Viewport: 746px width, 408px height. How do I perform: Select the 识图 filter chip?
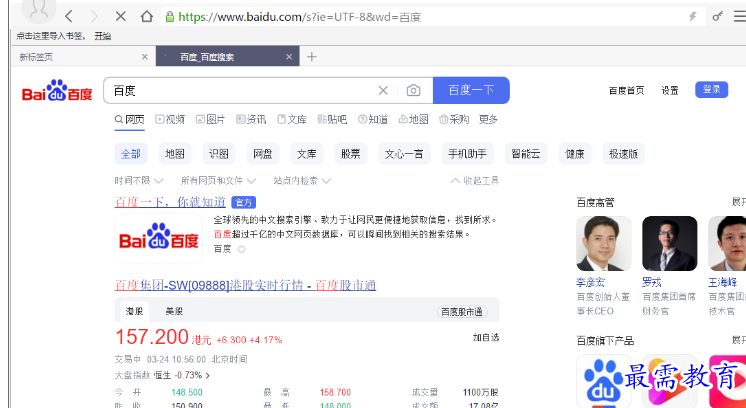219,154
